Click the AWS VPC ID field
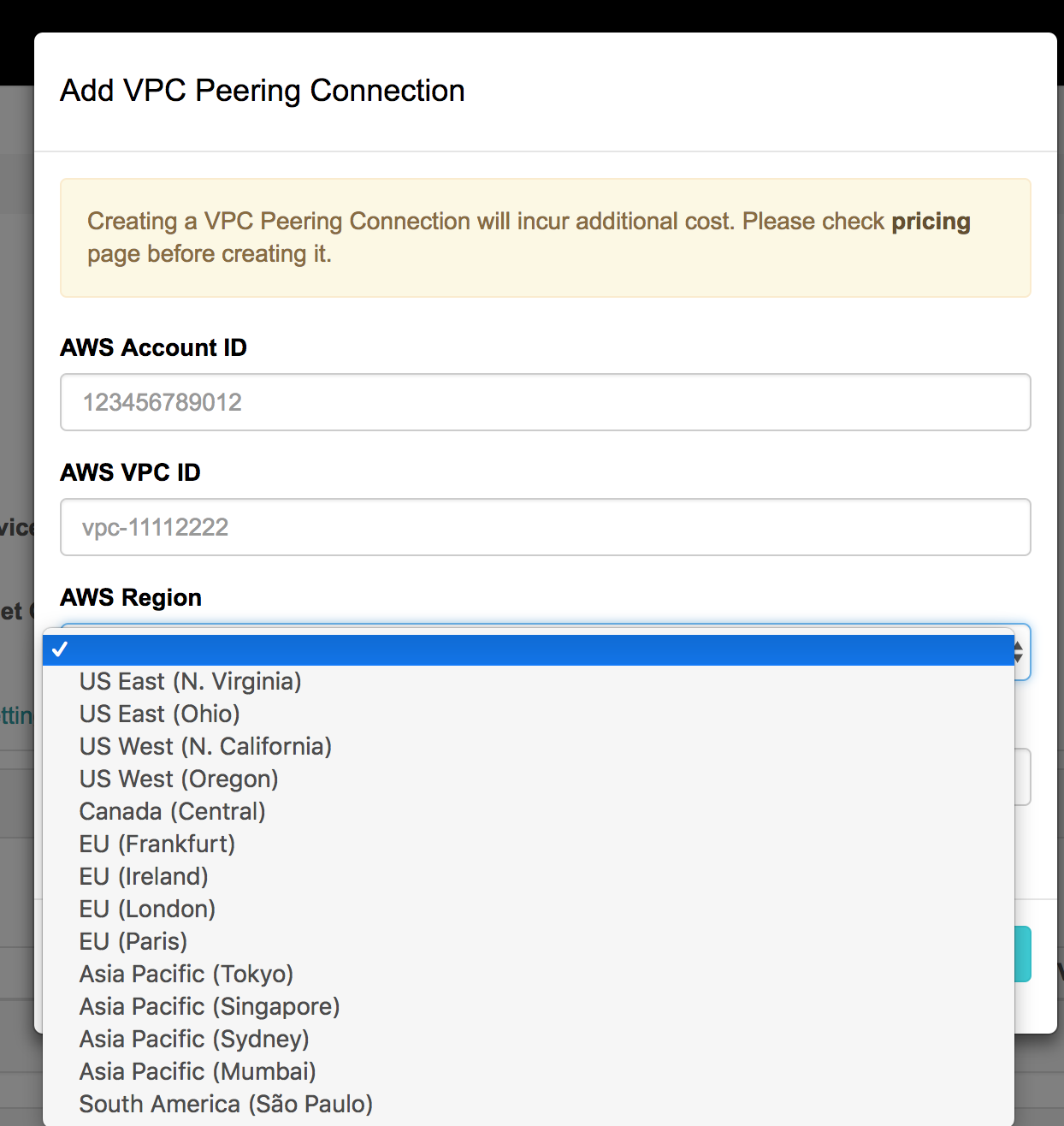The height and width of the screenshot is (1126, 1064). (546, 527)
